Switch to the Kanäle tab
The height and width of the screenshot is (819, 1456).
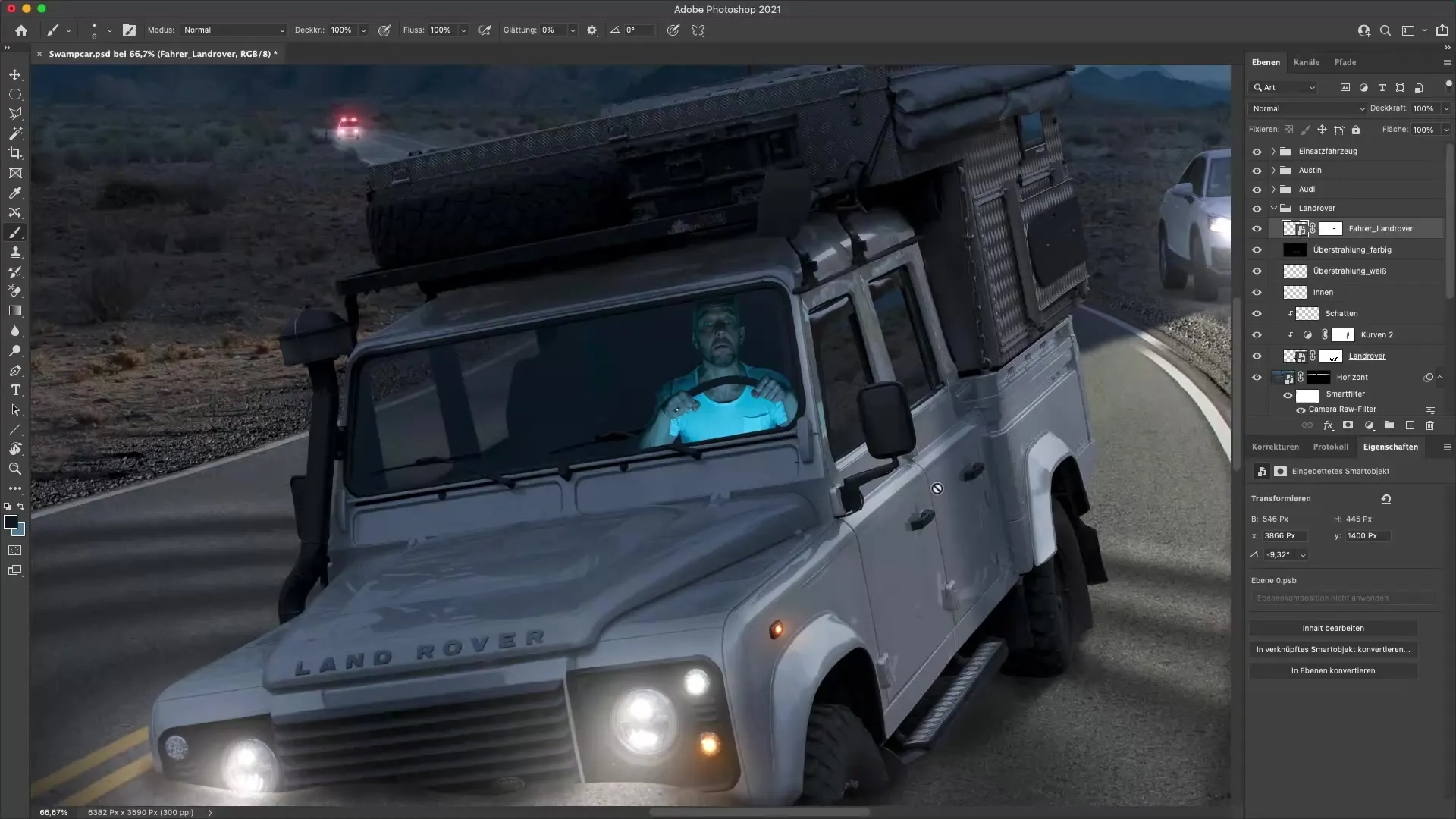click(1306, 62)
